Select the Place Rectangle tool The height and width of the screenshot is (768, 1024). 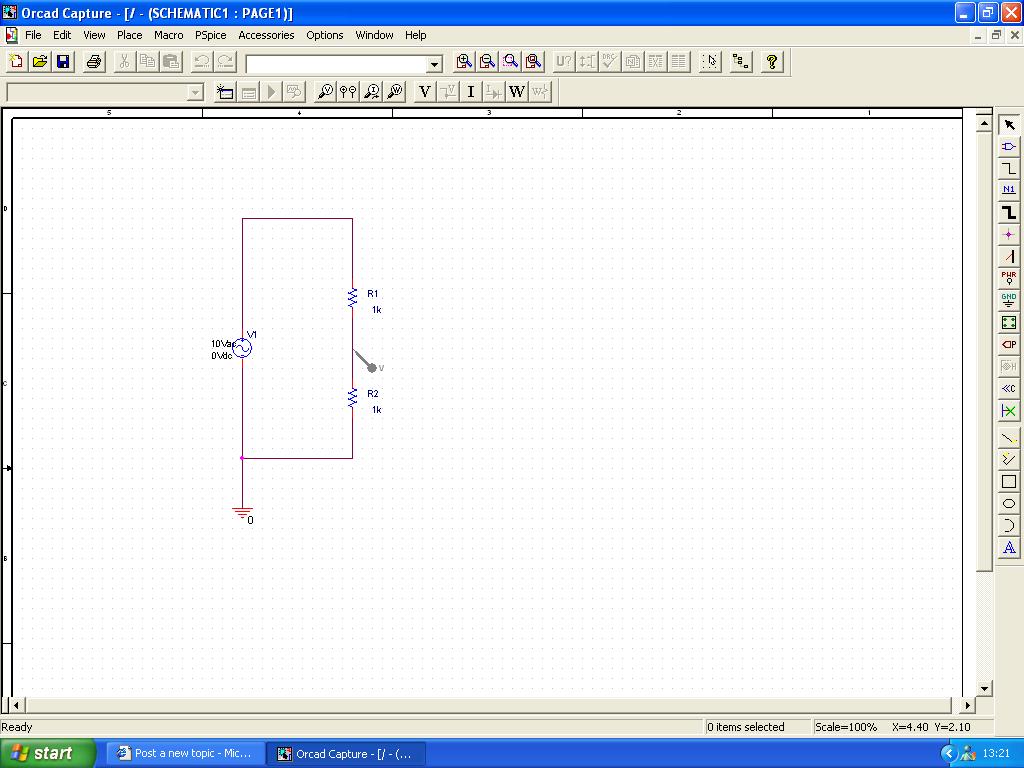[1009, 481]
